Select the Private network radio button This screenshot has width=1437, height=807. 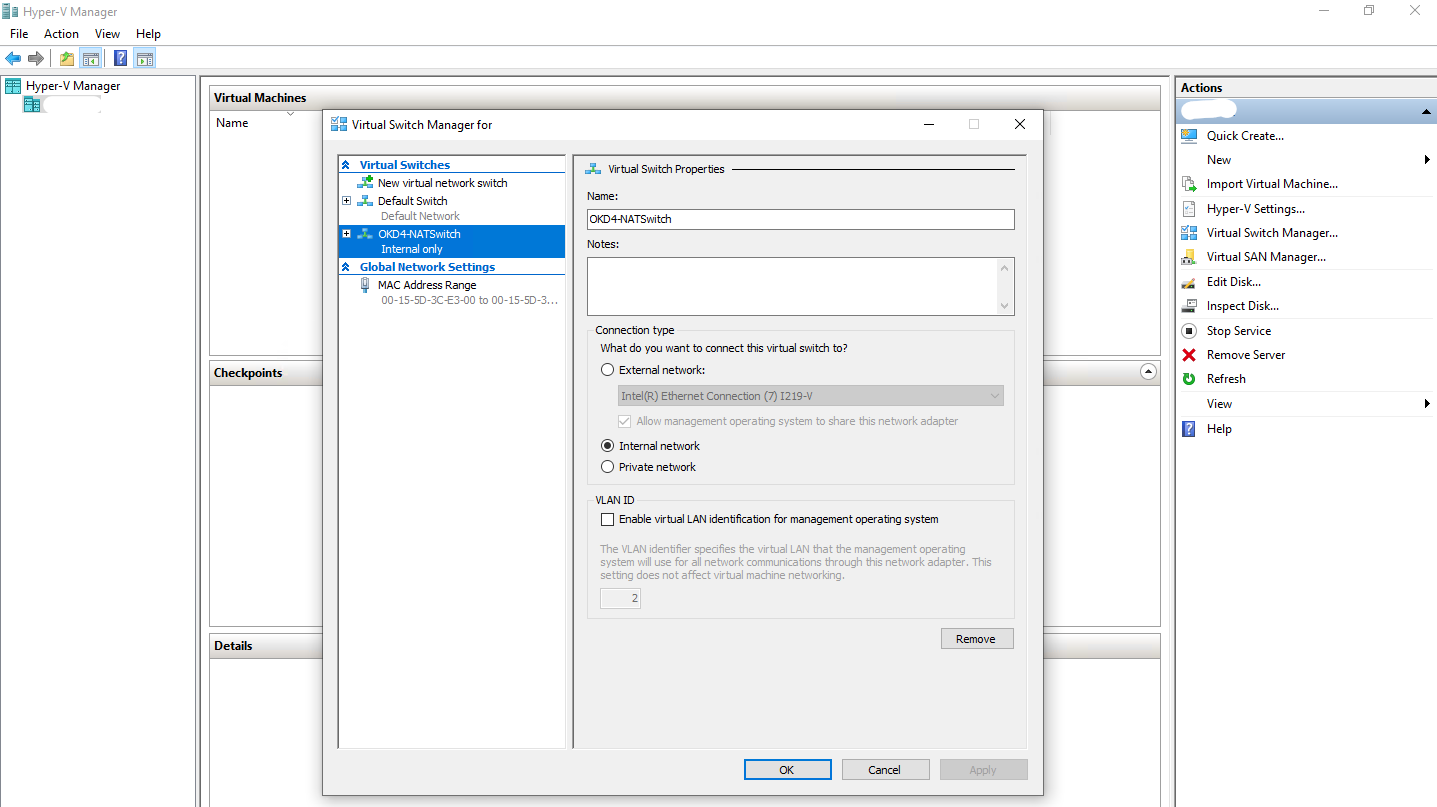pyautogui.click(x=607, y=467)
